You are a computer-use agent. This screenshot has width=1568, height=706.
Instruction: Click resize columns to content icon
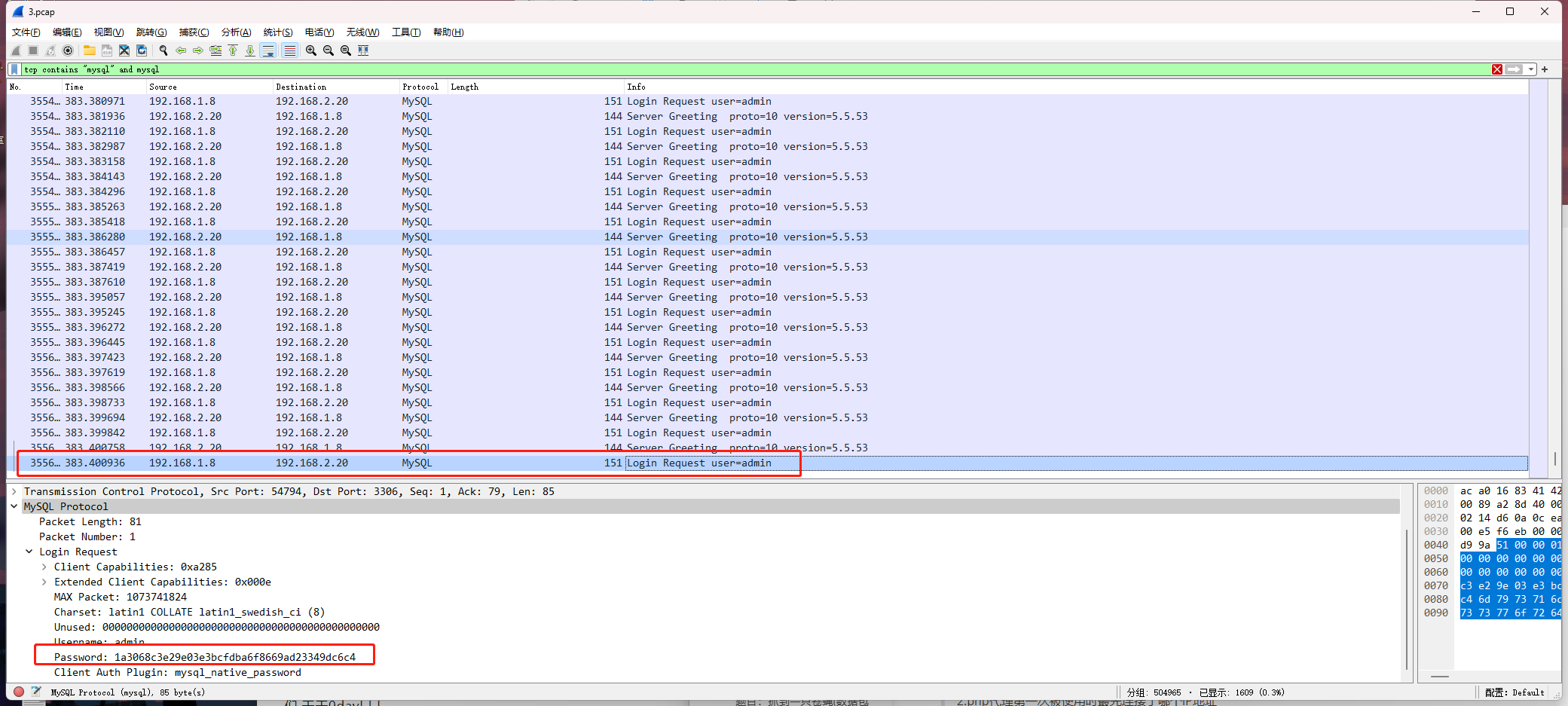[x=363, y=50]
